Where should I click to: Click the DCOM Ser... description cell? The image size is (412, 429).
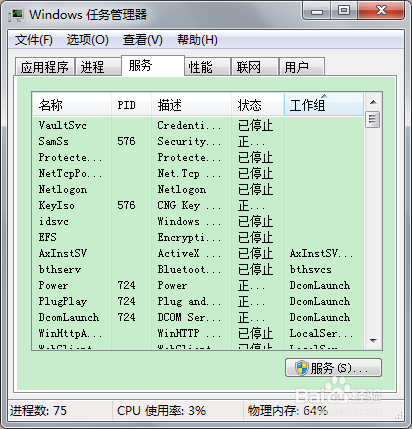(189, 317)
